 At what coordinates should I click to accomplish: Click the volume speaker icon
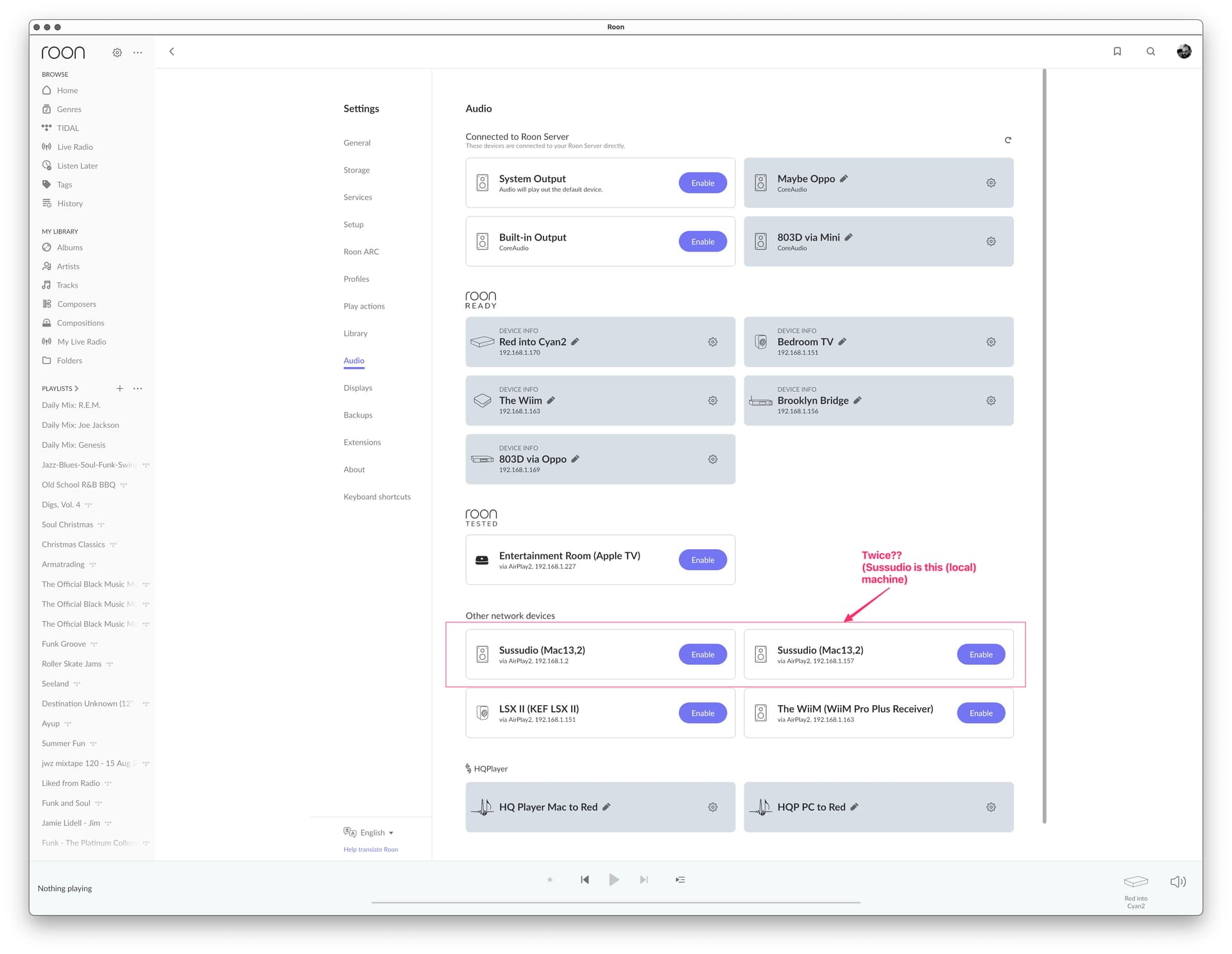[1177, 882]
